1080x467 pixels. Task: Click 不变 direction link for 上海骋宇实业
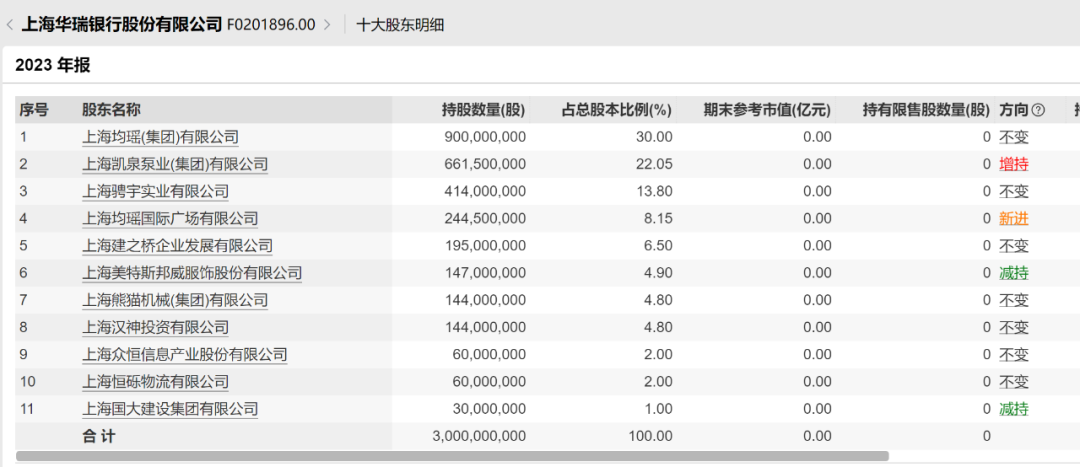pos(1014,191)
